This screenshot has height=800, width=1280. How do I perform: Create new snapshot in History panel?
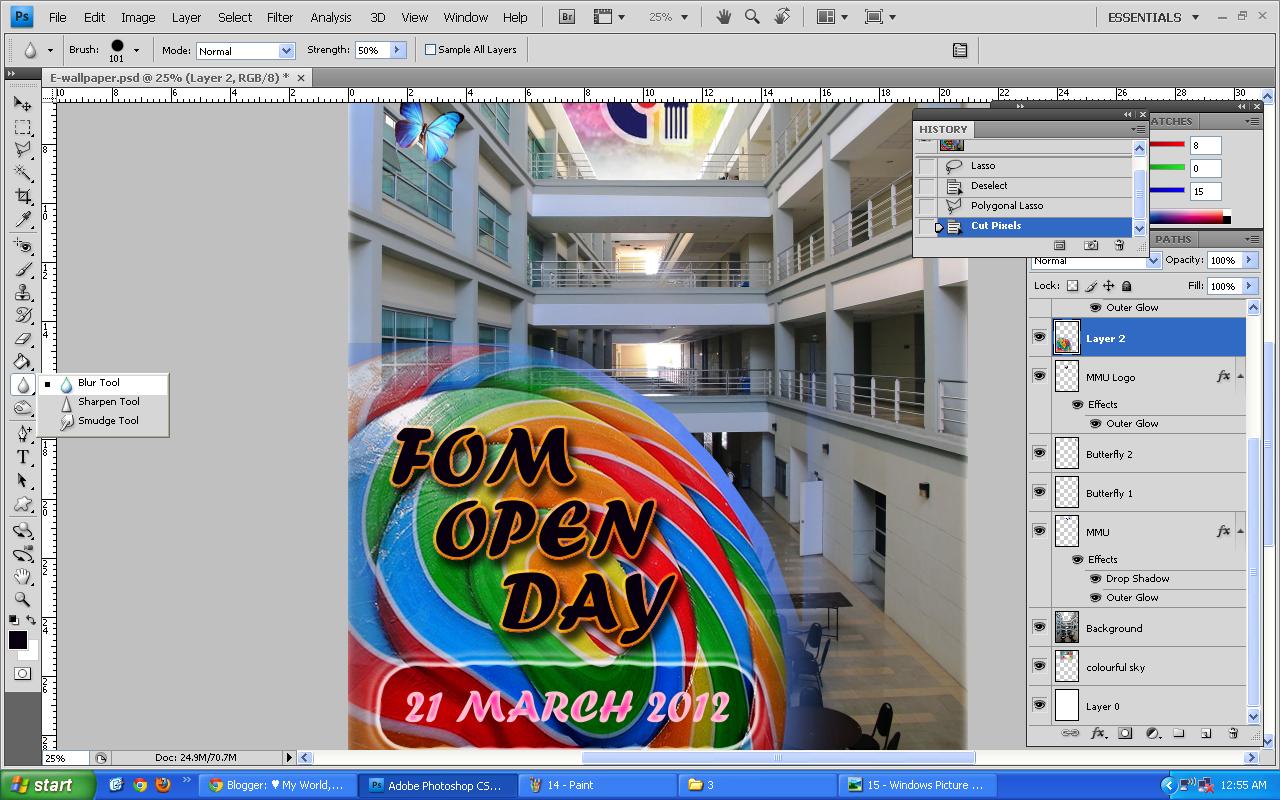[1091, 245]
